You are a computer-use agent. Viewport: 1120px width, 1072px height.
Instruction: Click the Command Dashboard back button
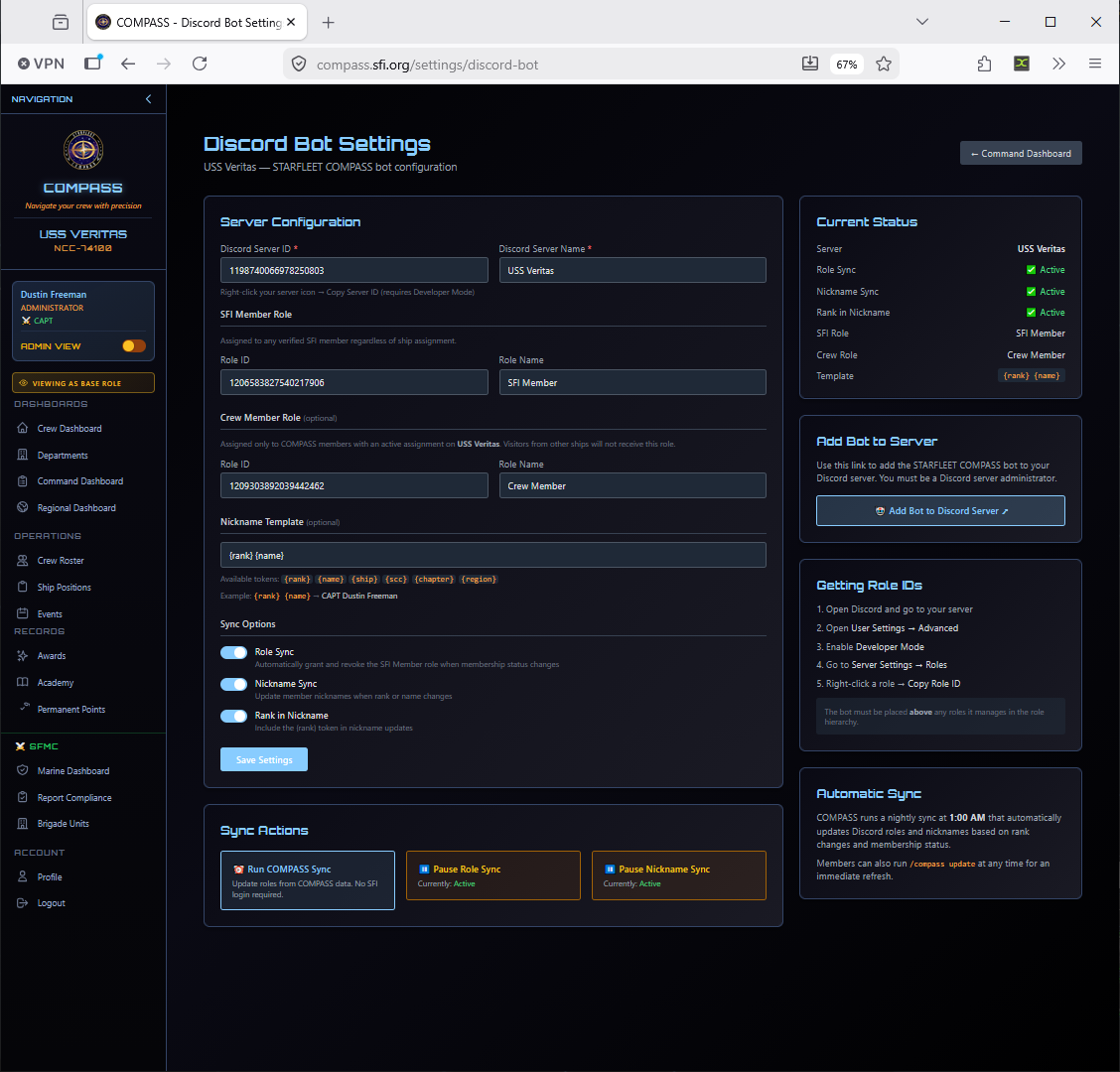[x=1021, y=154]
